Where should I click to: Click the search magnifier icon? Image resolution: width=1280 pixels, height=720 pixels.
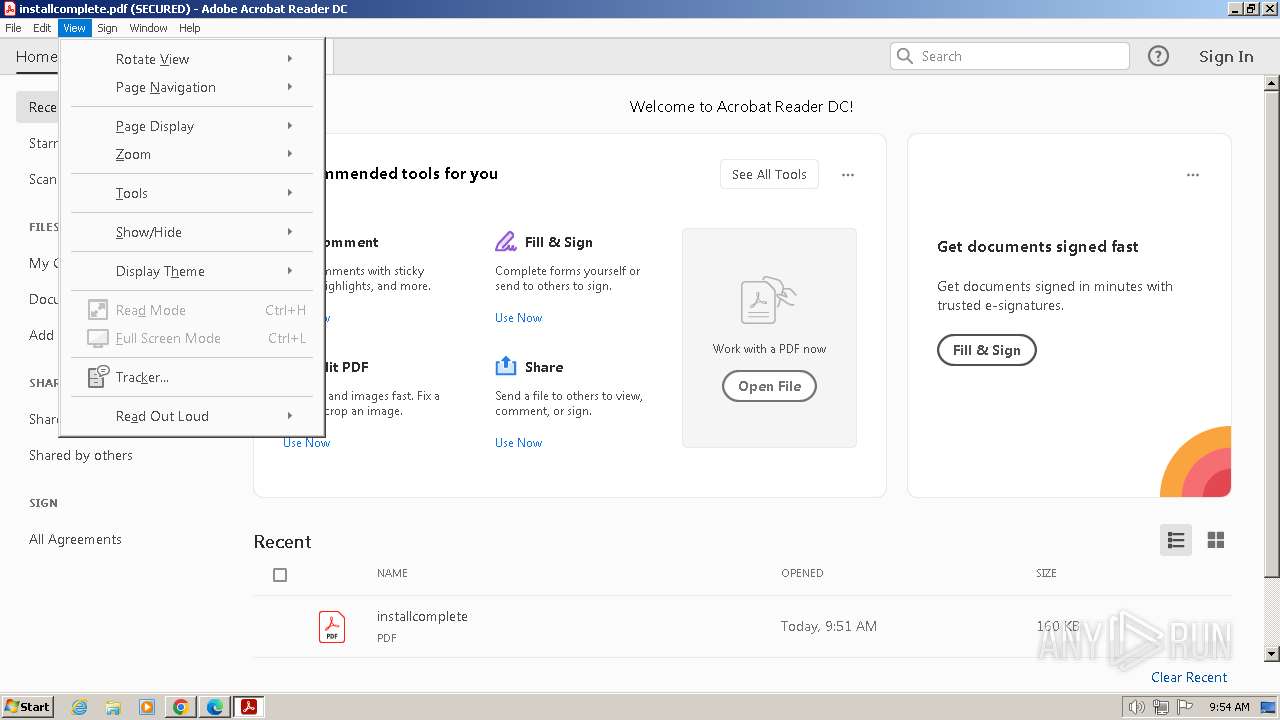pos(905,56)
